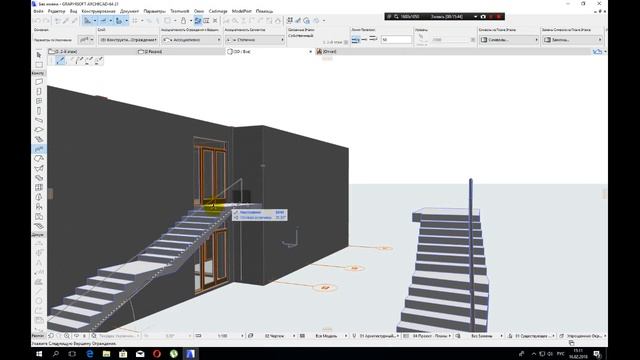The image size is (640, 360).
Task: Expand the 3D / Все tab arrow
Action: tap(310, 52)
